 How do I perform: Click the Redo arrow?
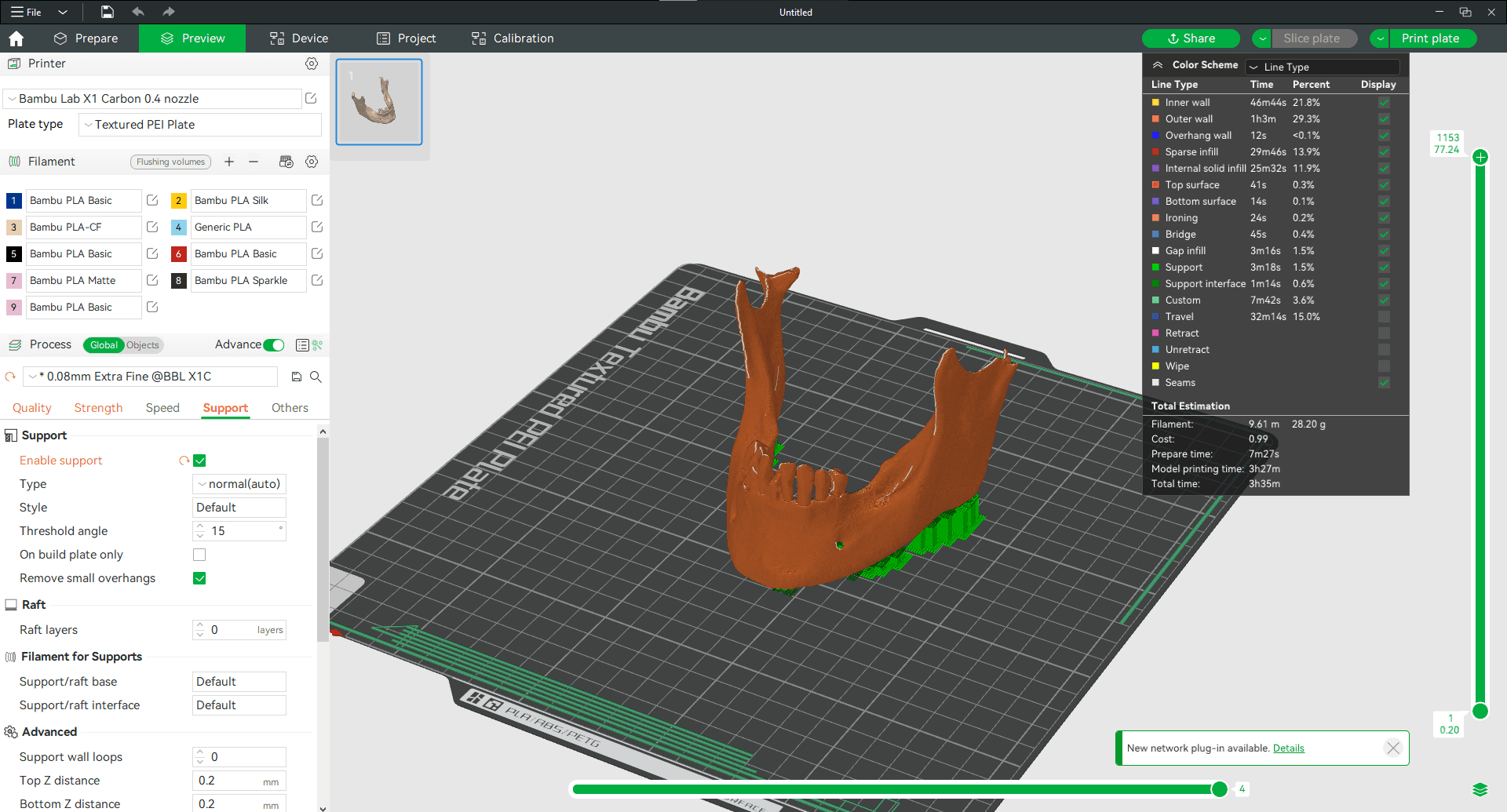point(169,12)
